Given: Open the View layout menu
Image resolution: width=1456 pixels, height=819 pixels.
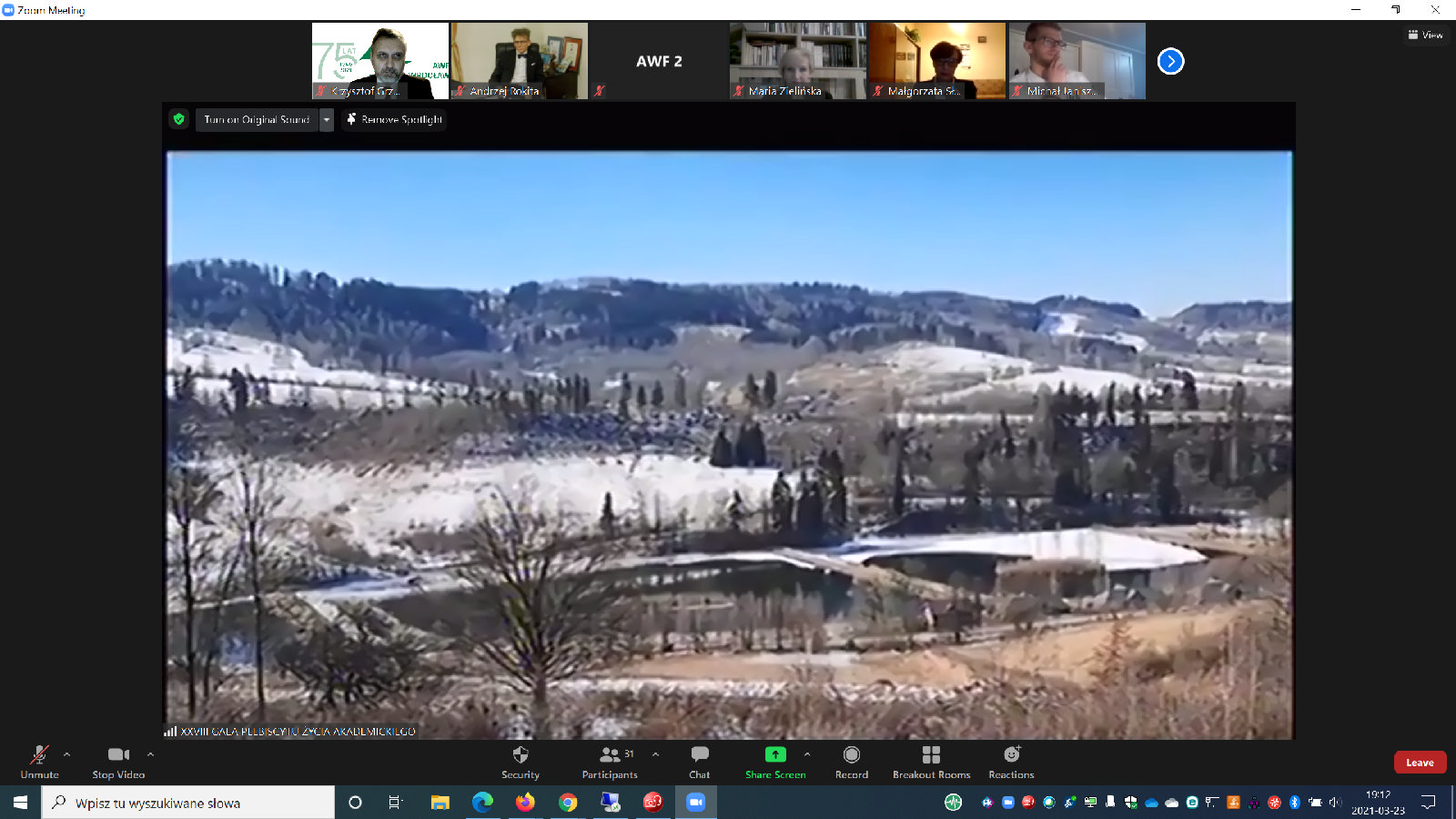Looking at the screenshot, I should (x=1426, y=35).
